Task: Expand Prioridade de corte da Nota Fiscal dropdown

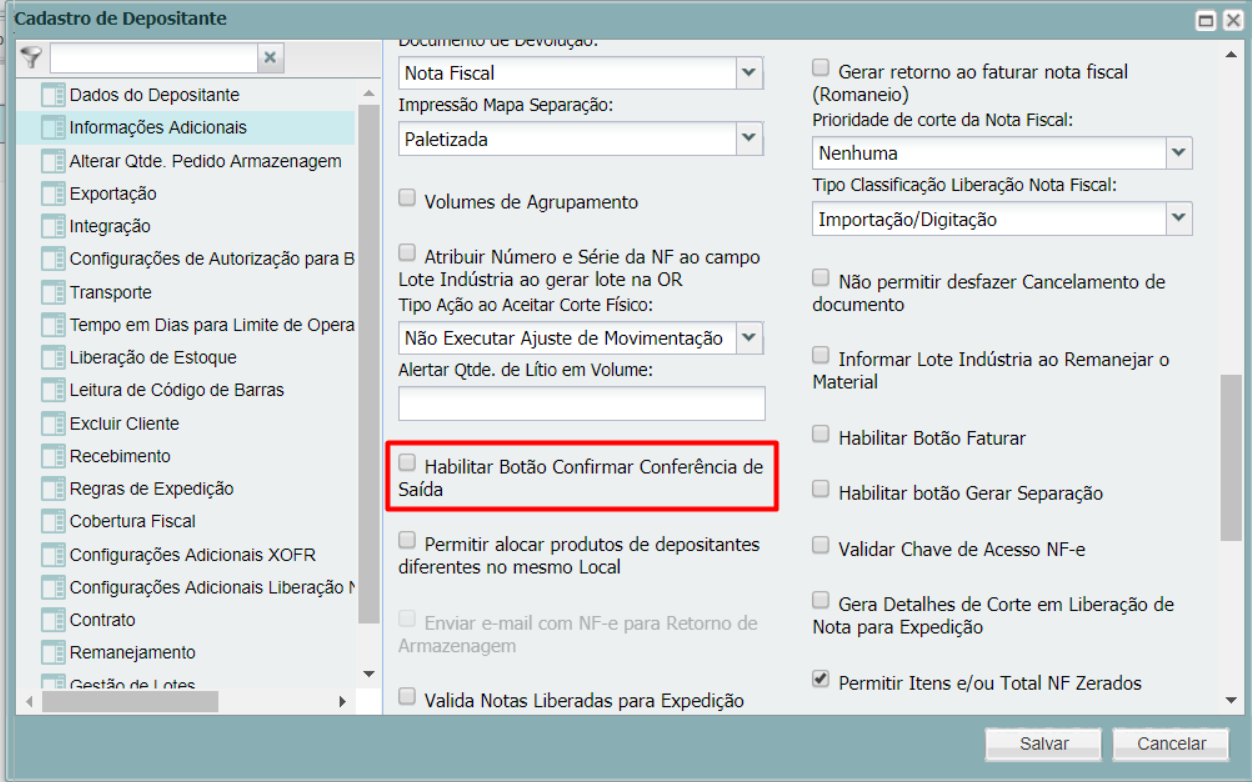Action: (x=1179, y=153)
